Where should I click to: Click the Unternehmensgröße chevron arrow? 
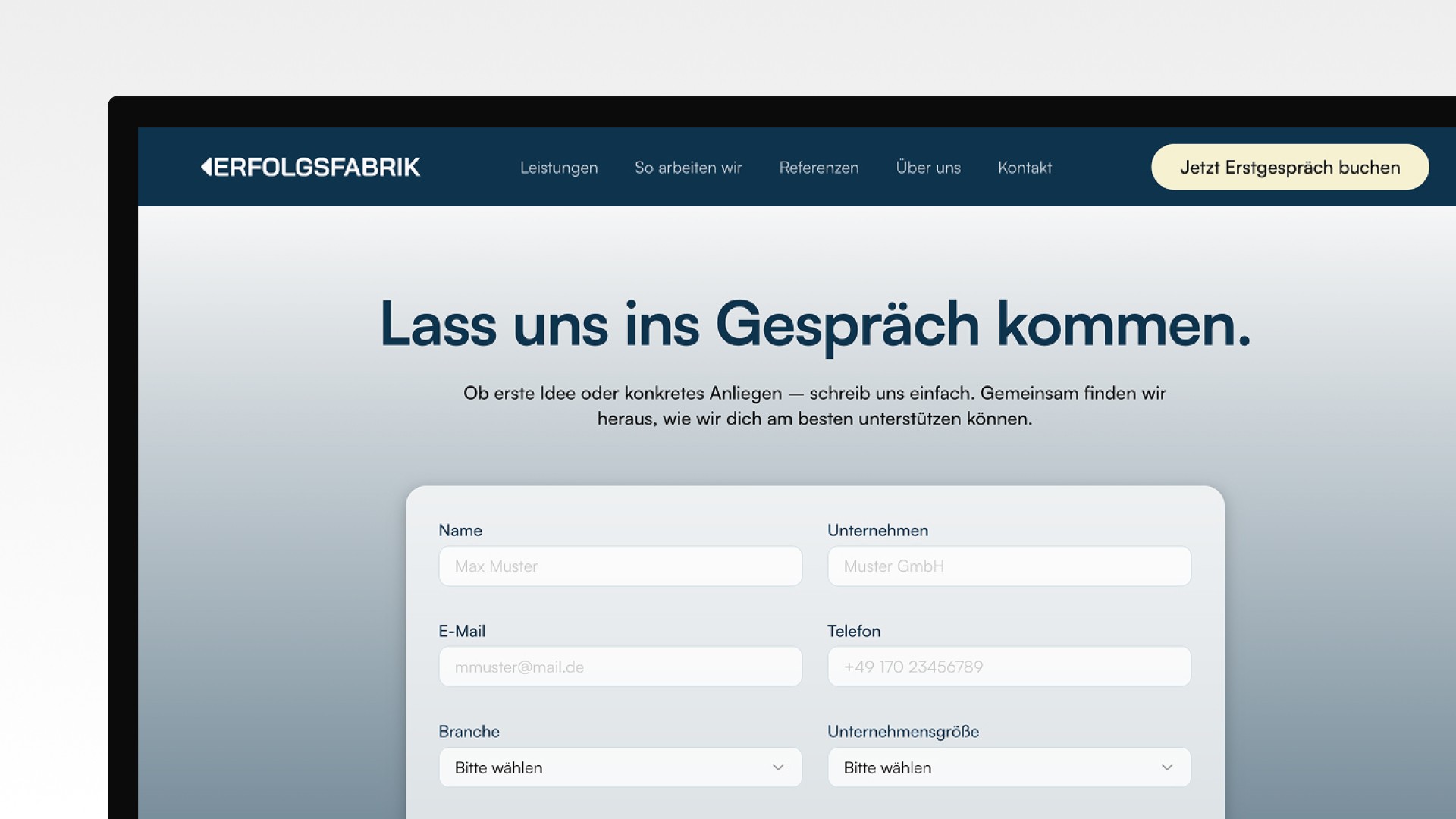(1167, 767)
